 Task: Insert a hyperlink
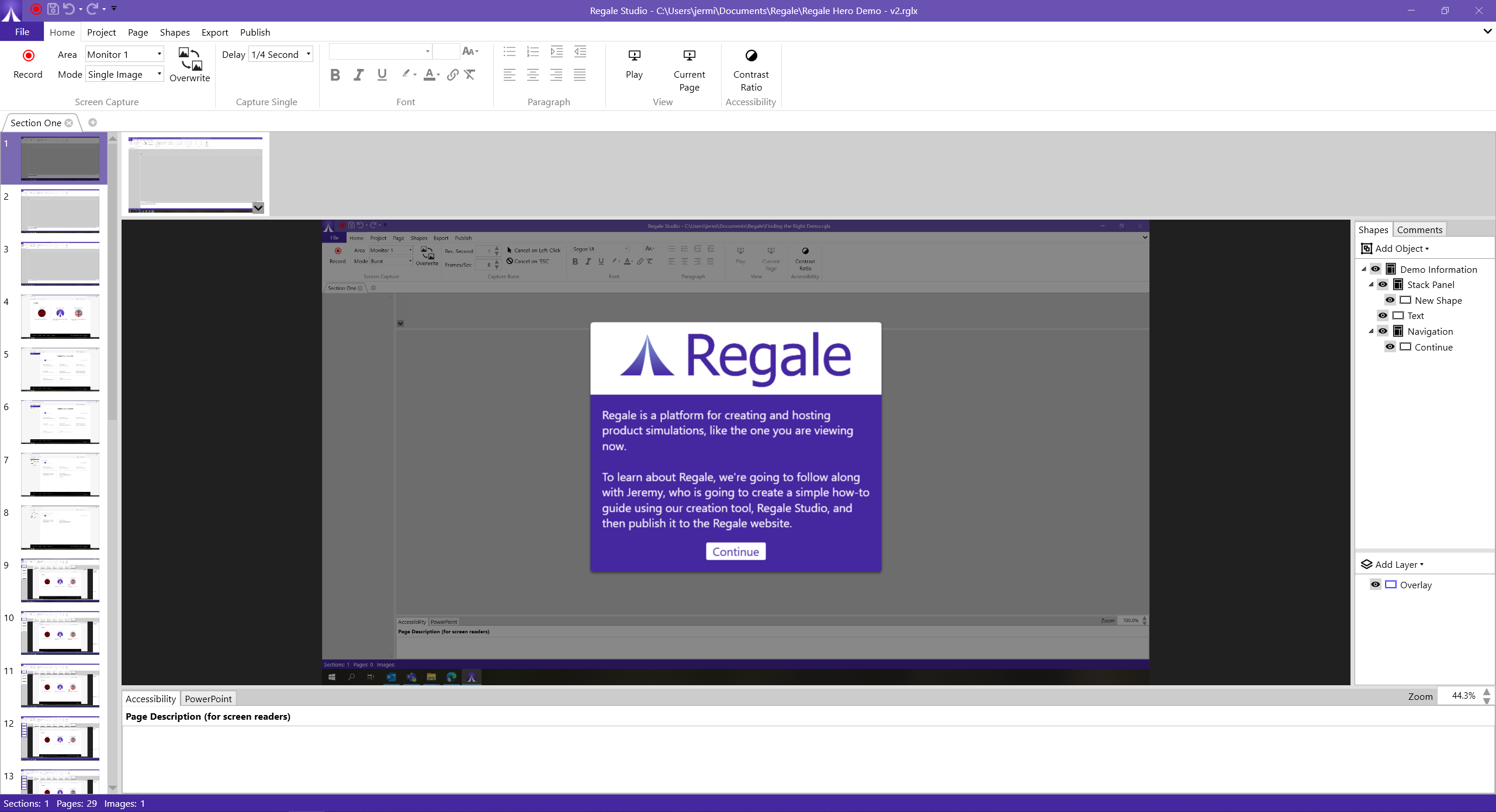pos(452,75)
